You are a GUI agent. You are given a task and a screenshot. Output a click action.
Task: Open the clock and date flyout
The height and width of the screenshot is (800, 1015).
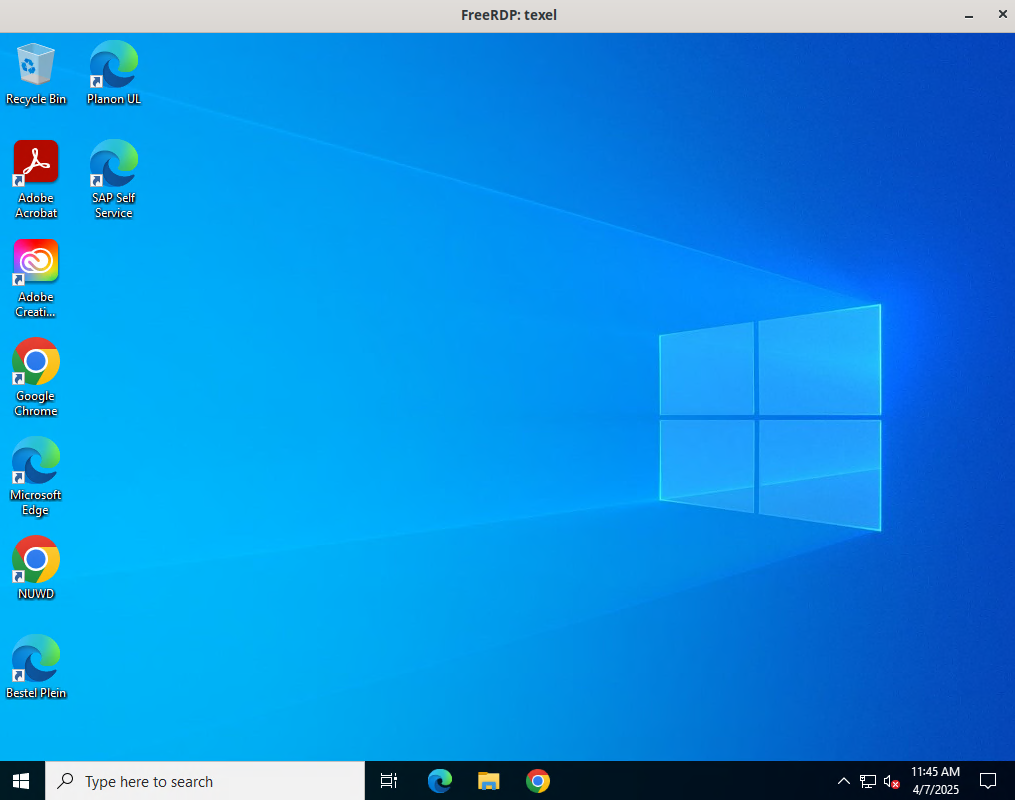pos(935,781)
